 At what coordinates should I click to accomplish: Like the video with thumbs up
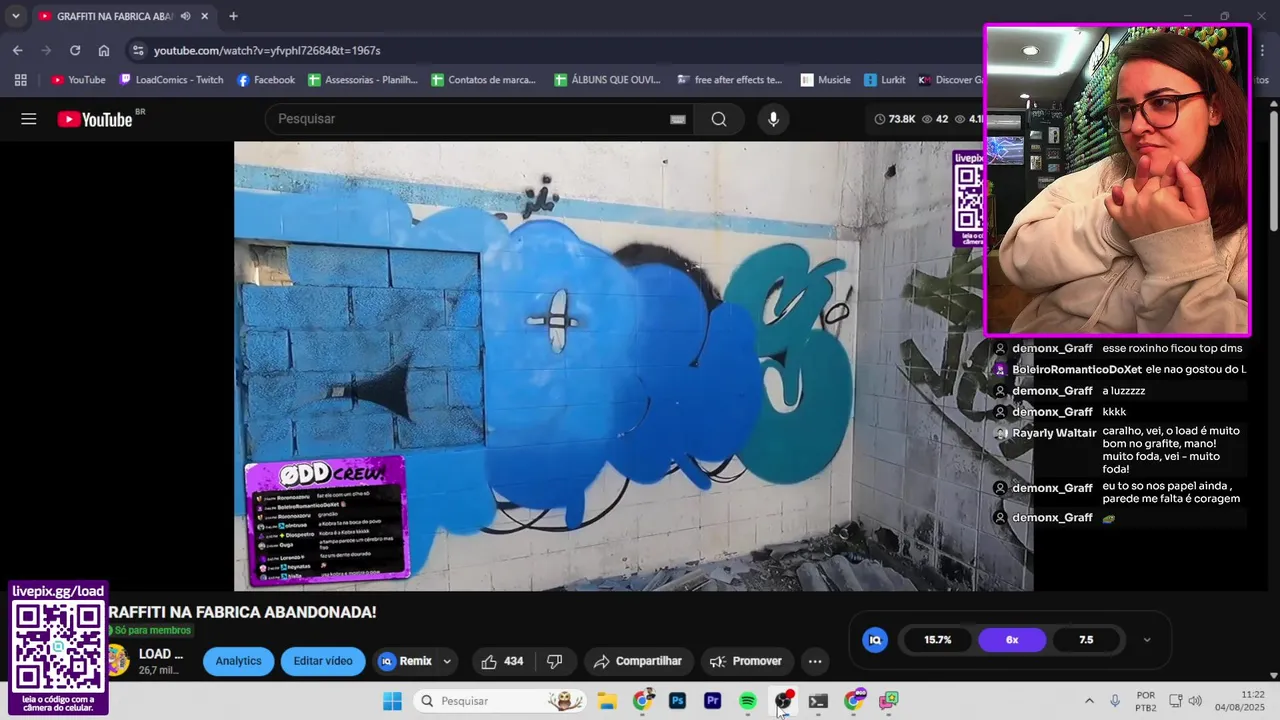pos(502,661)
